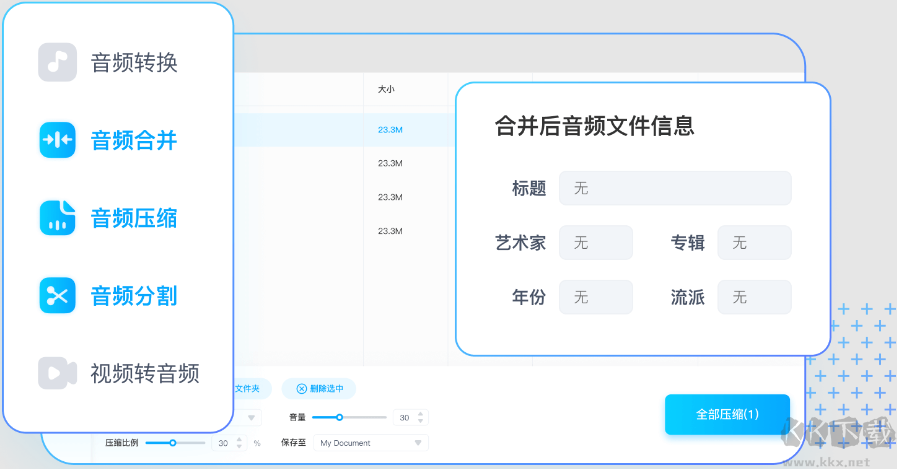
Task: Click the second 23.3M size cell
Action: point(390,163)
